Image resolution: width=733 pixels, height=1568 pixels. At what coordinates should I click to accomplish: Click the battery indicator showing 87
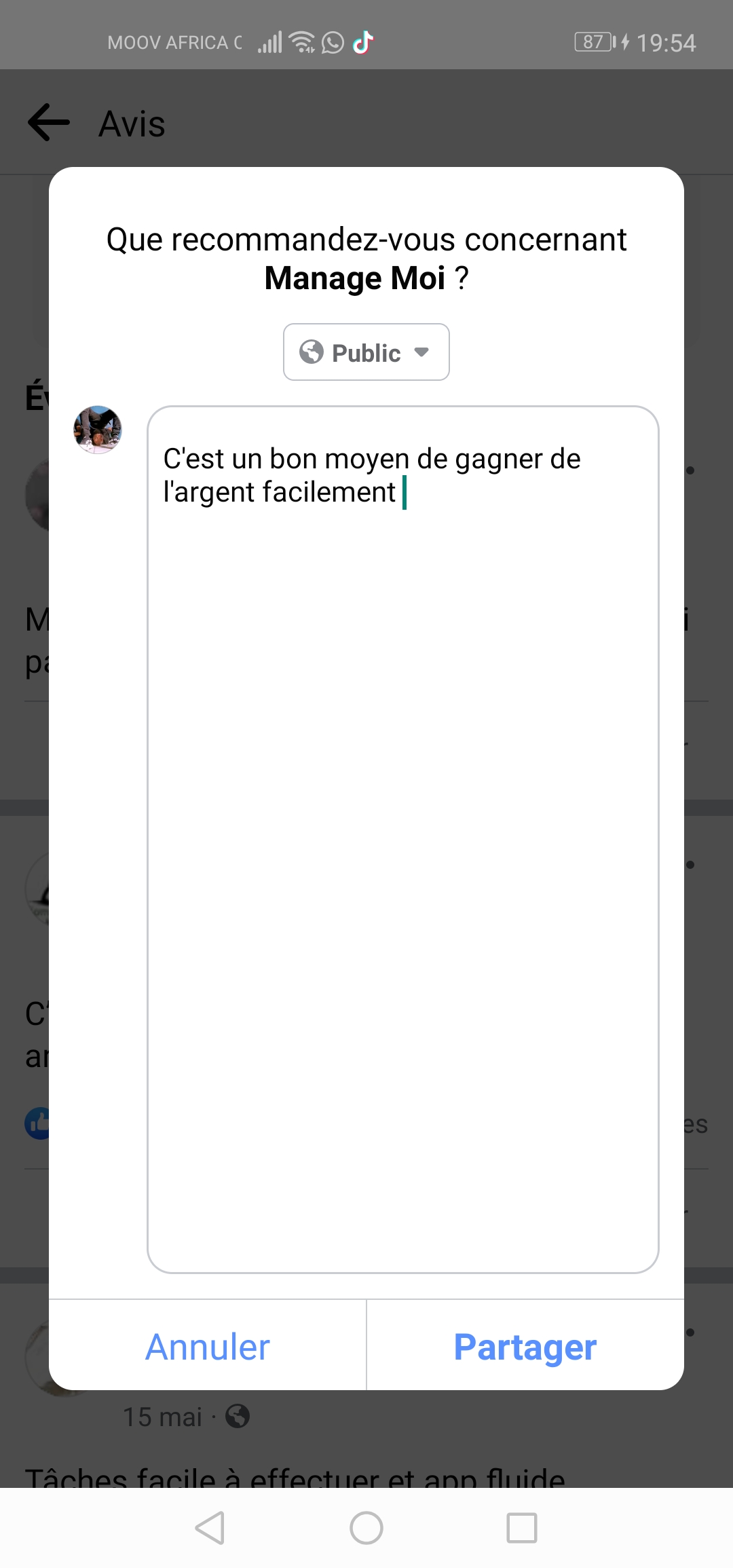595,42
